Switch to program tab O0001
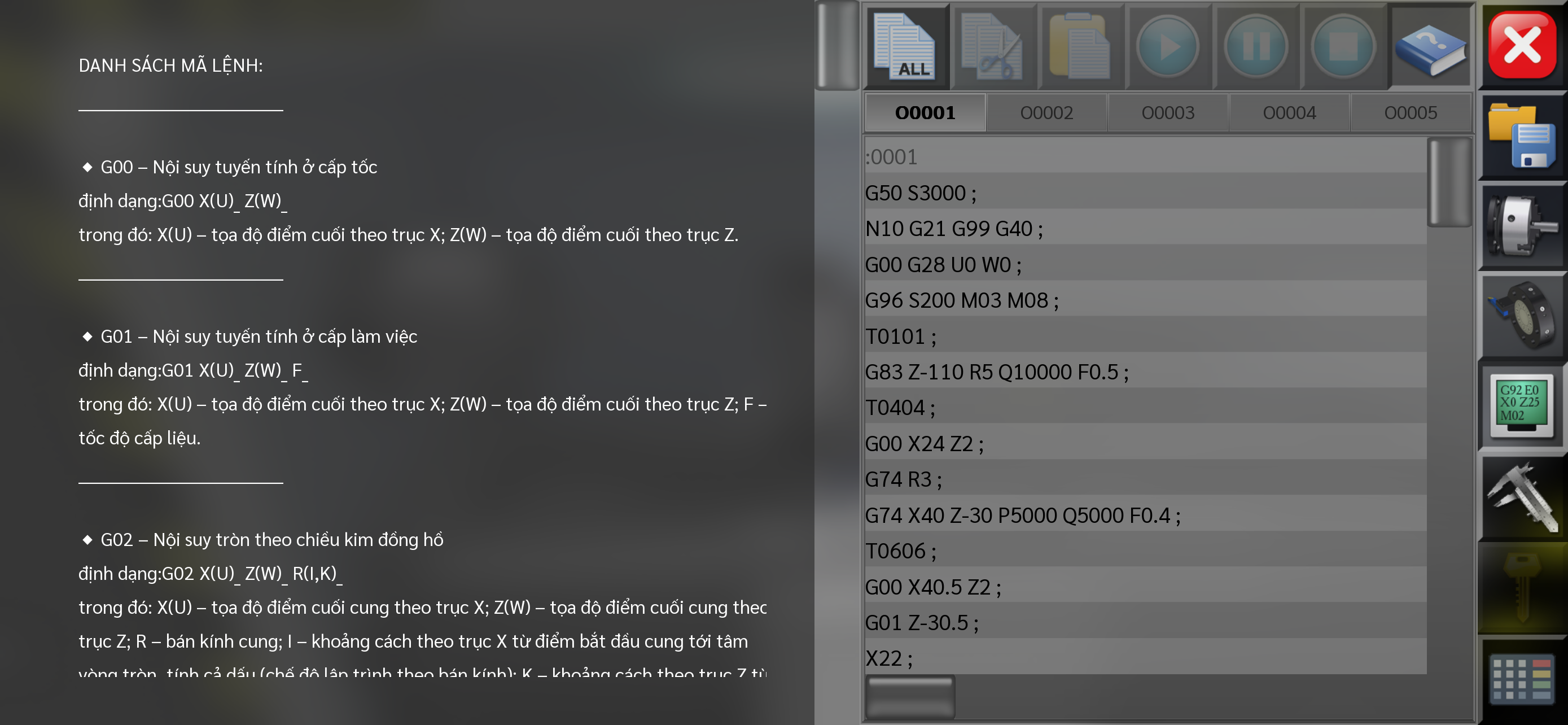Screen dimensions: 1568x725 tap(925, 112)
